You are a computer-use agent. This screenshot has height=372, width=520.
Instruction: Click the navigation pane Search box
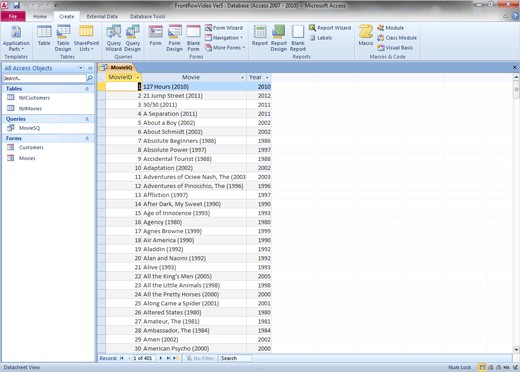click(44, 78)
